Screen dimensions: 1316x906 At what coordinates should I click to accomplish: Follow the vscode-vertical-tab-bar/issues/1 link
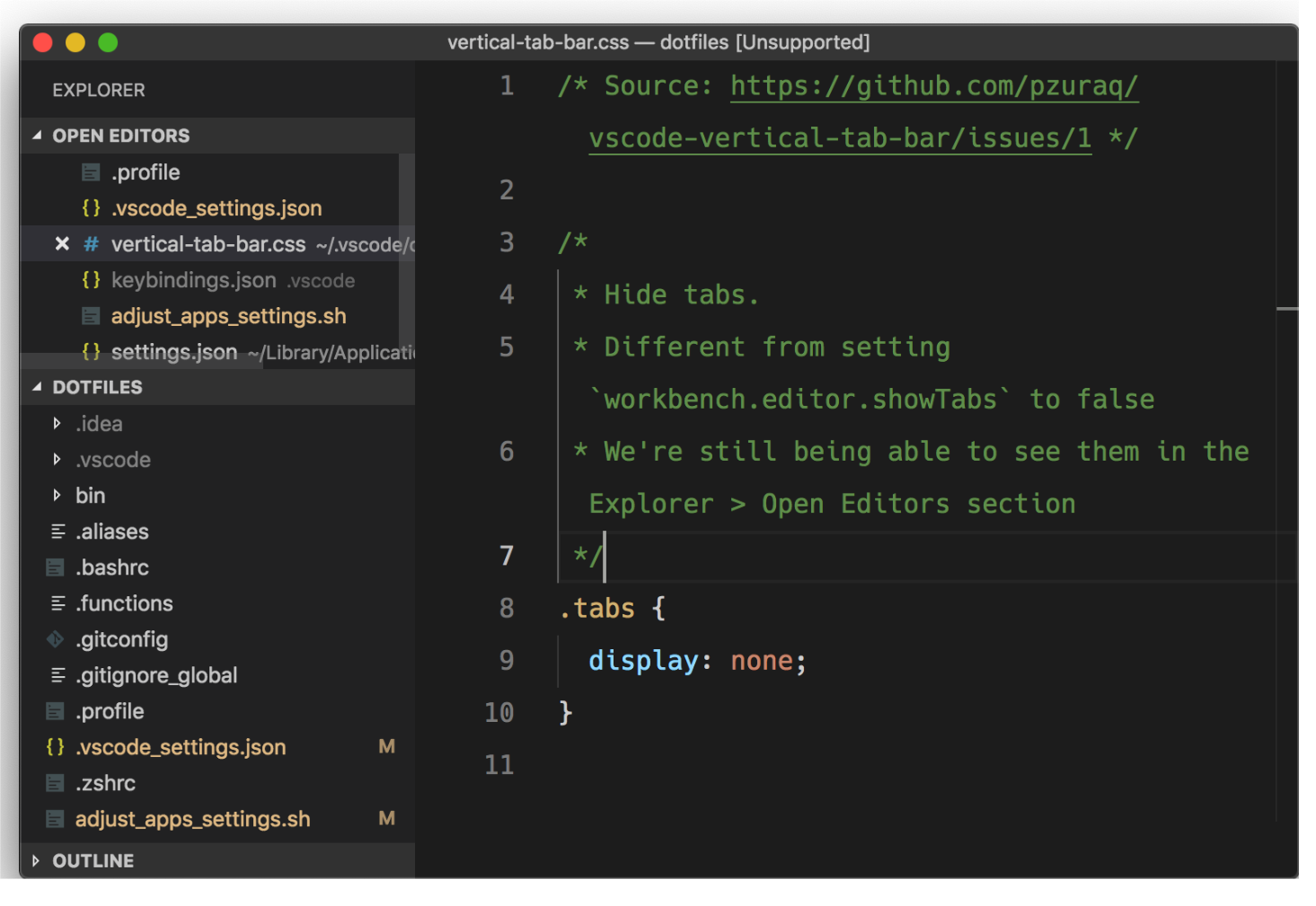pos(840,138)
